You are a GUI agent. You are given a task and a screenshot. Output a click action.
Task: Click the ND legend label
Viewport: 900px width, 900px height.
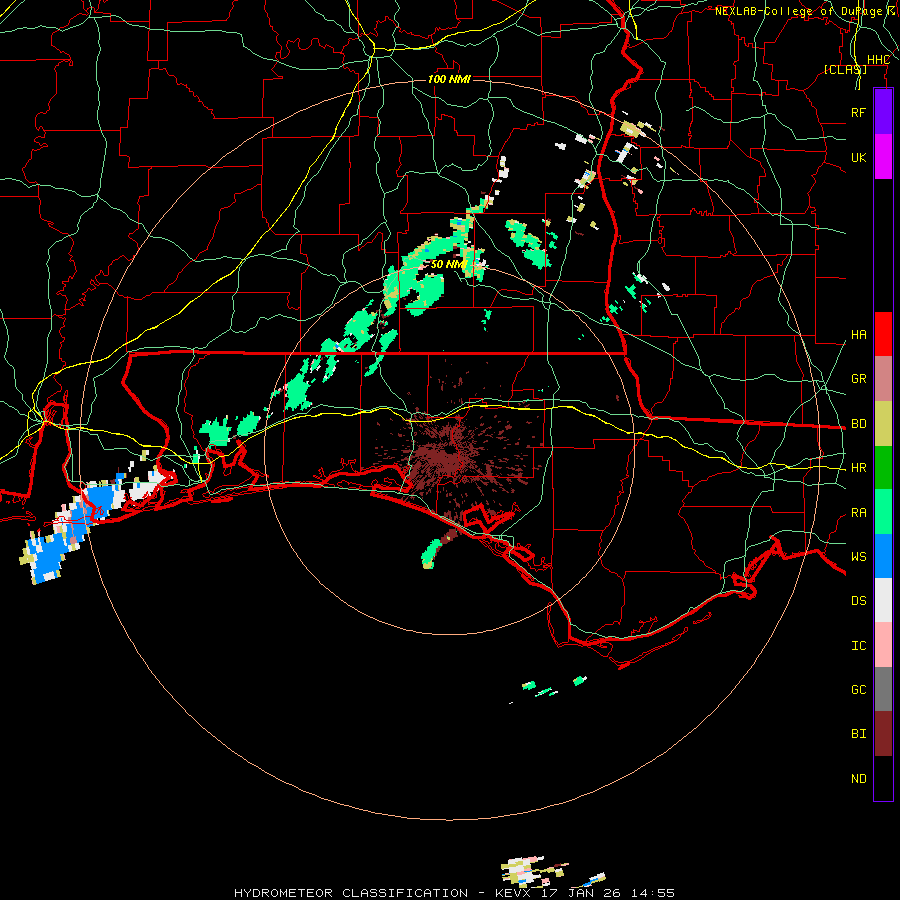pos(858,779)
